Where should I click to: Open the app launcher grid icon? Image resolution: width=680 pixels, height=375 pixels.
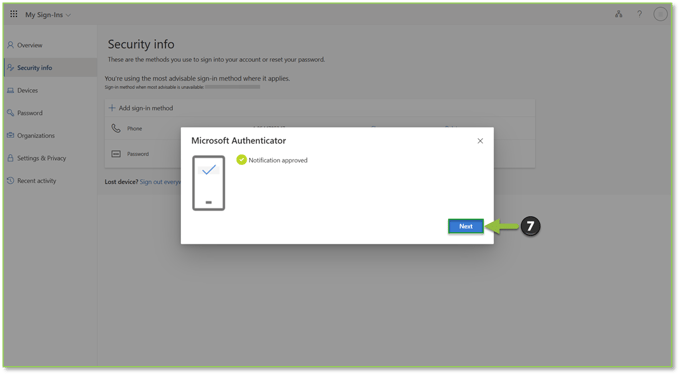pos(14,14)
